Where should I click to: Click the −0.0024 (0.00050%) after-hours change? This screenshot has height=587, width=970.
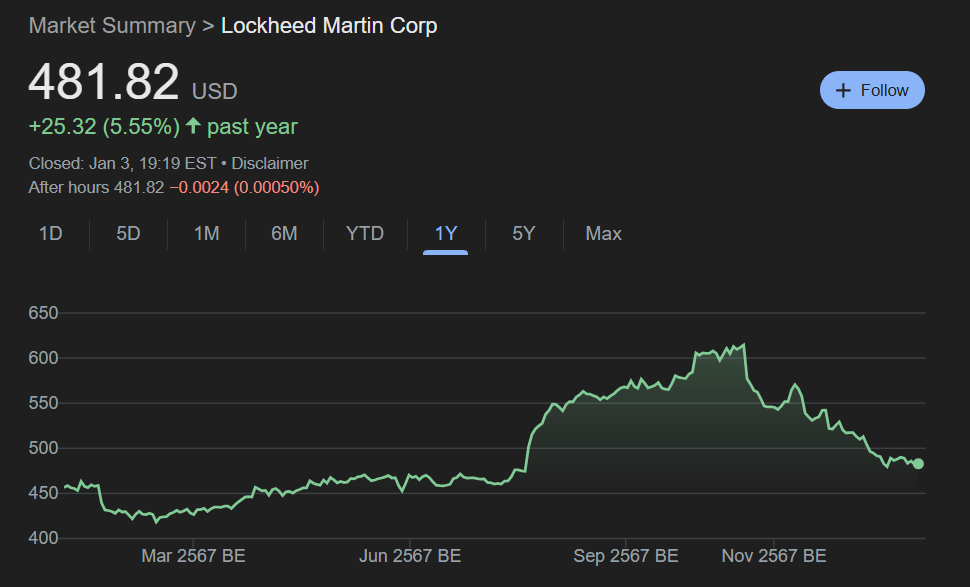pos(244,187)
